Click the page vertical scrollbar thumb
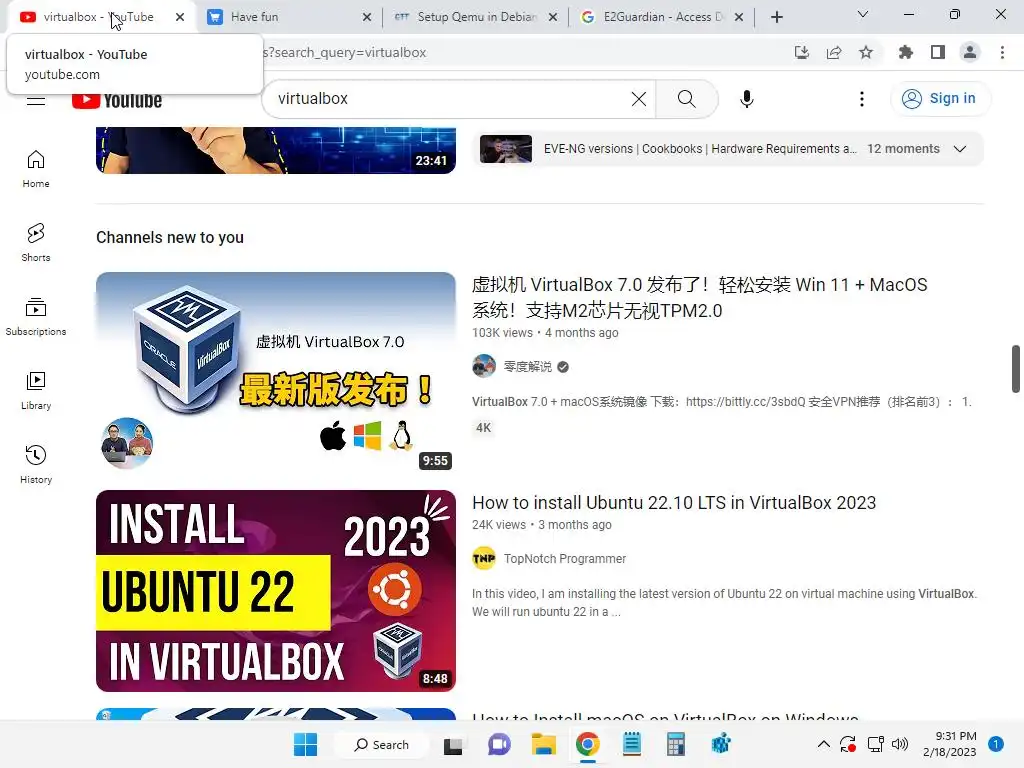The height and width of the screenshot is (768, 1024). (x=1016, y=369)
